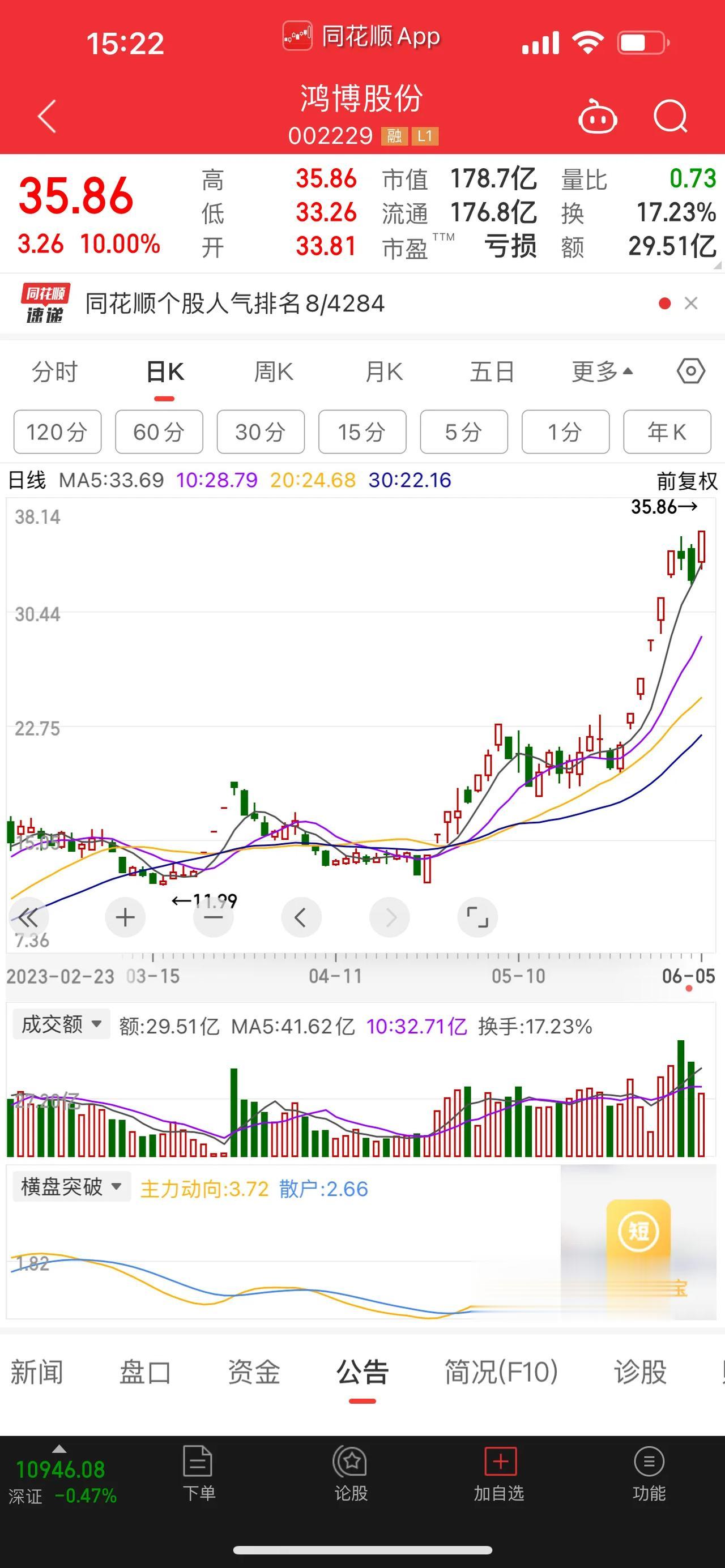Select 5分 period button

pyautogui.click(x=464, y=431)
